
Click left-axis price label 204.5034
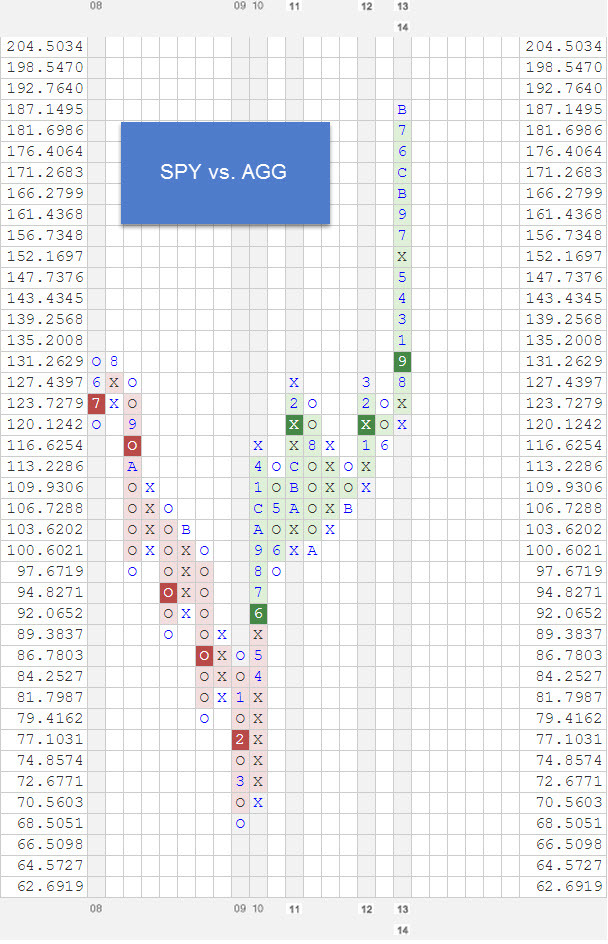(45, 46)
